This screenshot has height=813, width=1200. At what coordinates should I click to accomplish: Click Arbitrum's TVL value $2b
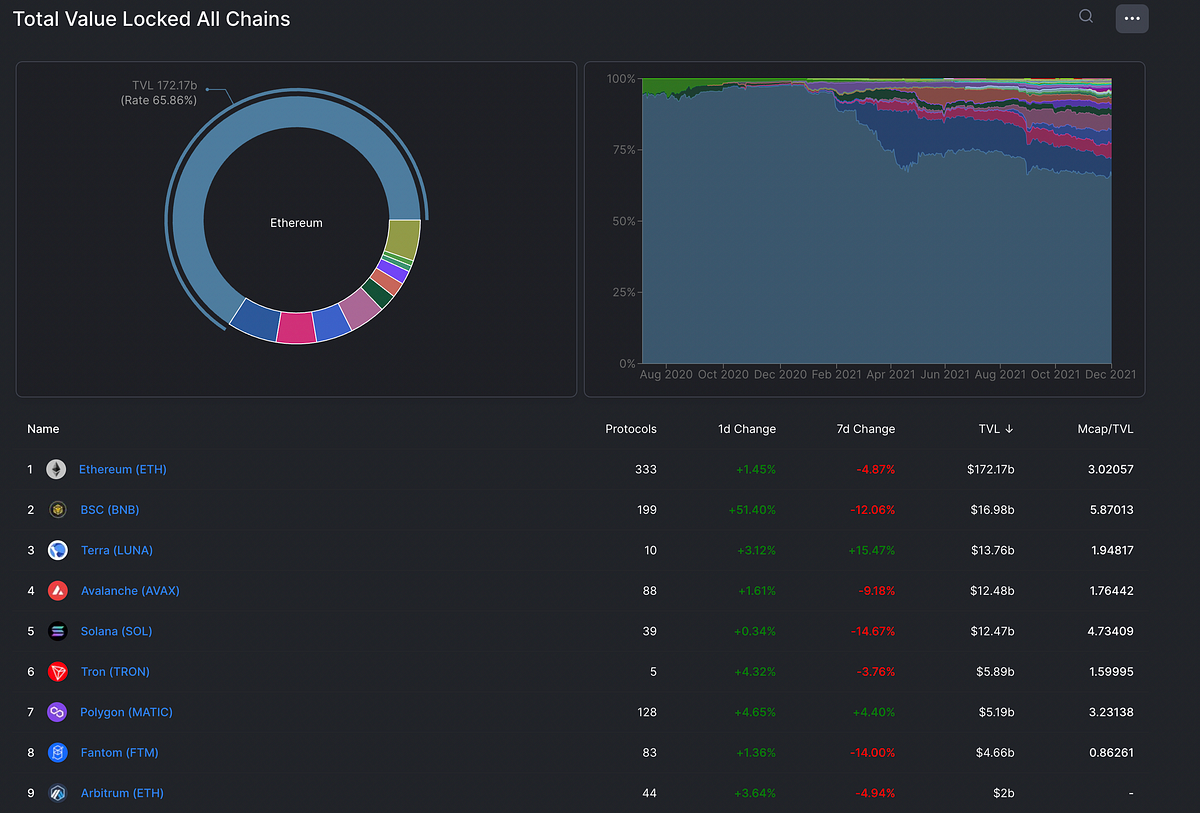1002,793
